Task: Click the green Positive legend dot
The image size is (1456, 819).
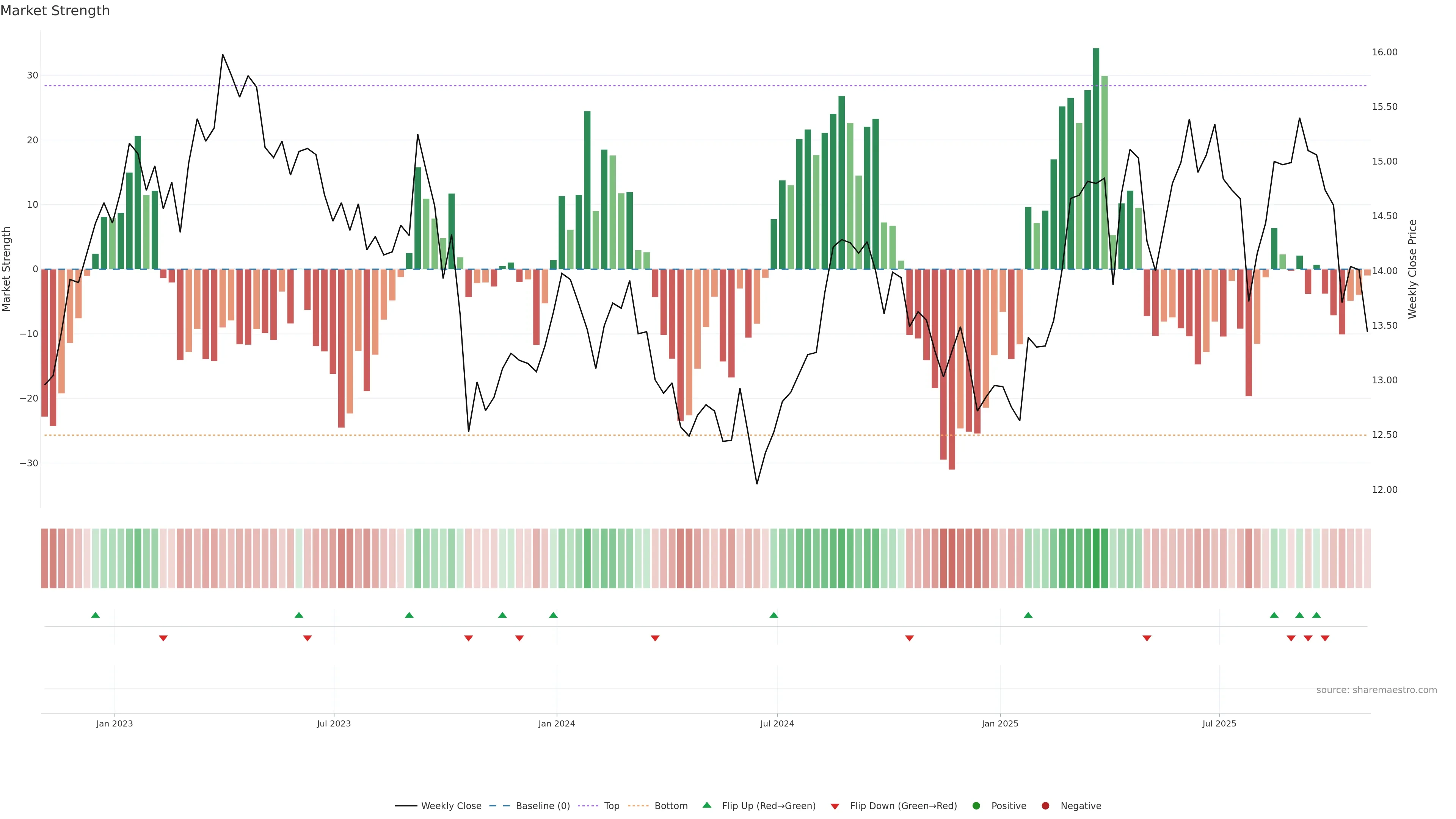Action: [976, 806]
